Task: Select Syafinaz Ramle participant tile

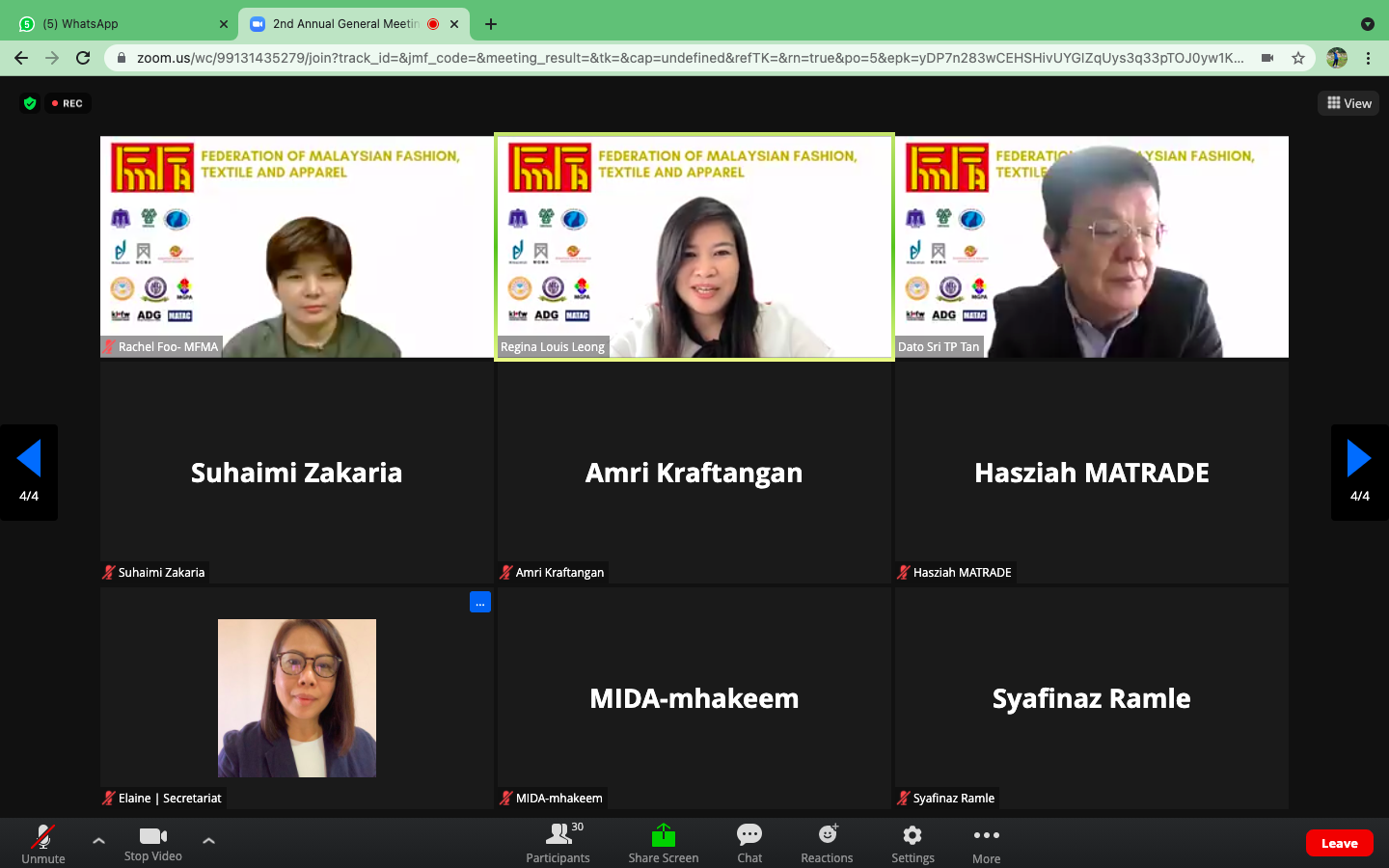Action: click(1092, 698)
